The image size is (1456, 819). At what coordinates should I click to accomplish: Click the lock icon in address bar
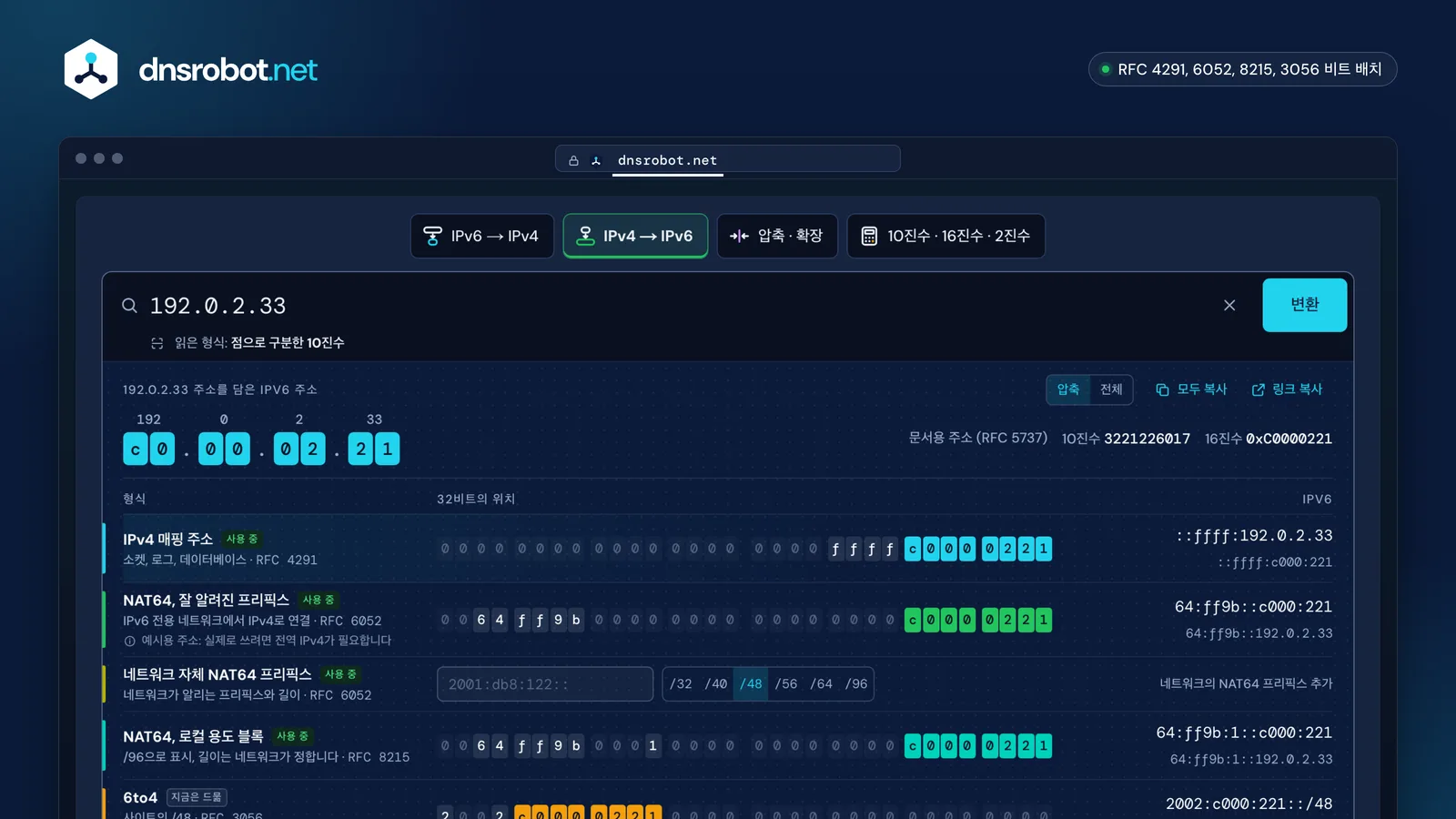point(573,160)
